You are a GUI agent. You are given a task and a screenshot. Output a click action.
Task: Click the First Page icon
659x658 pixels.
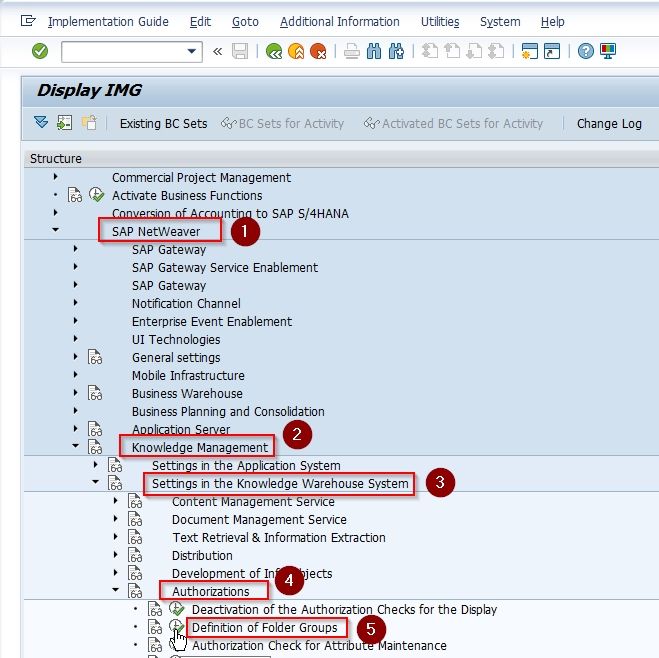tap(430, 51)
